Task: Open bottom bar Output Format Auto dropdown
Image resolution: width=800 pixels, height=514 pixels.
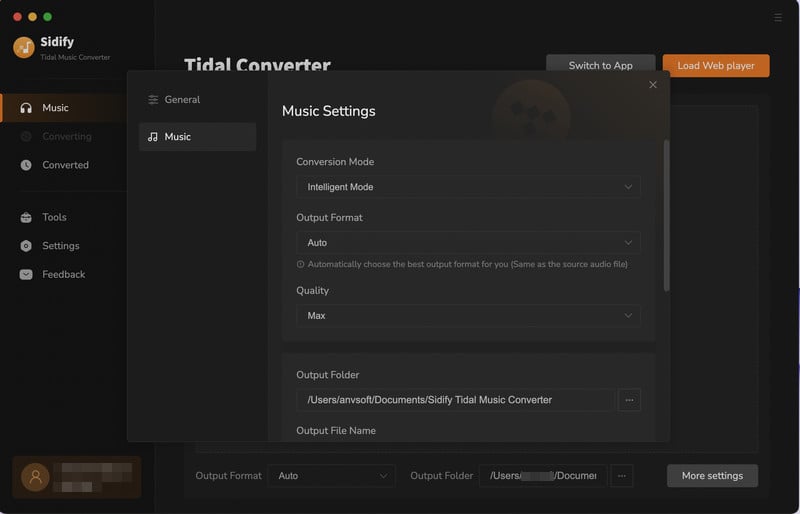Action: tap(331, 476)
